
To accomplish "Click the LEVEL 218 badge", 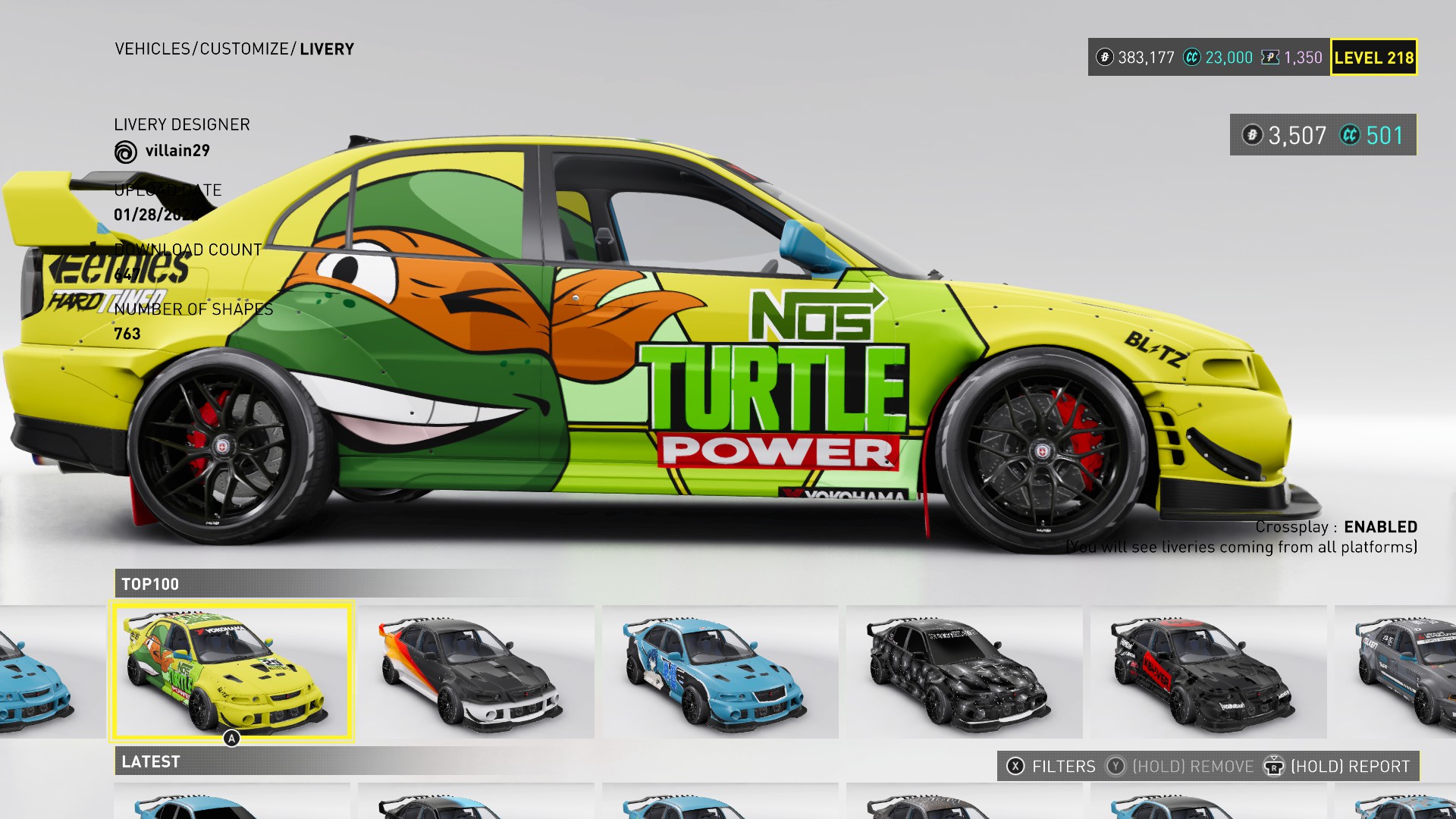I will (1374, 57).
